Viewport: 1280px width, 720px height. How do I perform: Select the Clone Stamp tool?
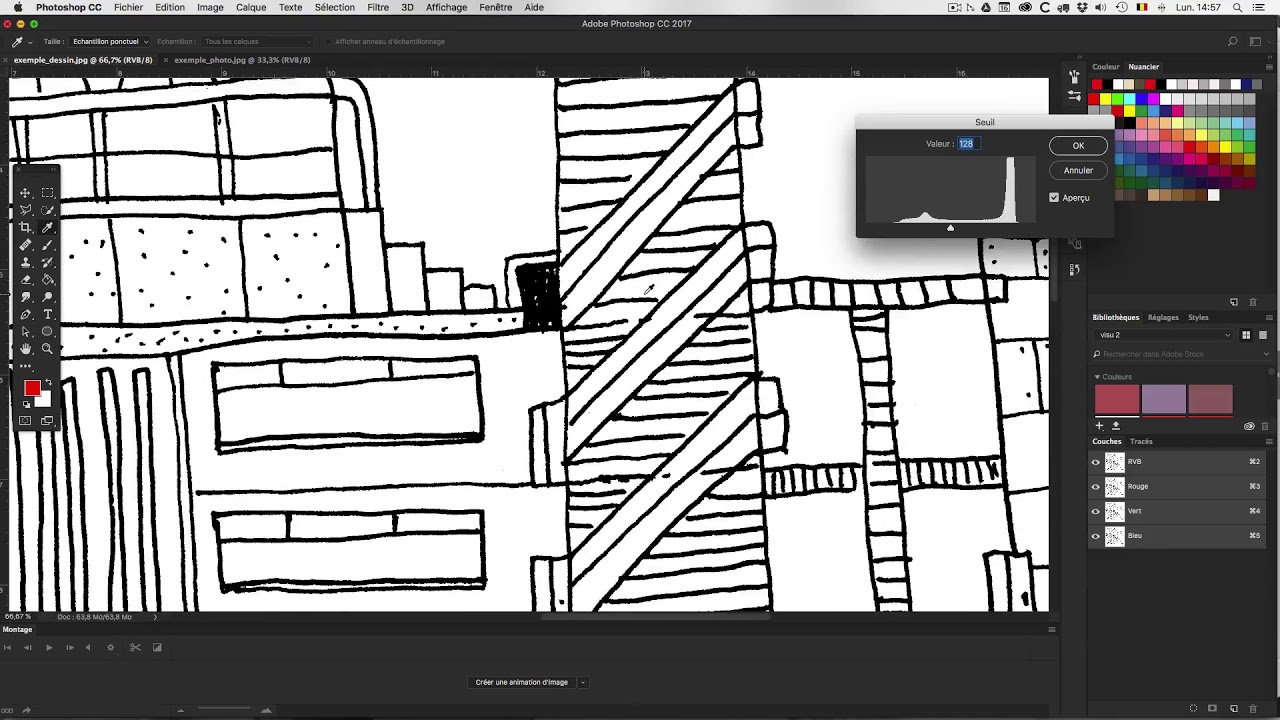pos(25,262)
